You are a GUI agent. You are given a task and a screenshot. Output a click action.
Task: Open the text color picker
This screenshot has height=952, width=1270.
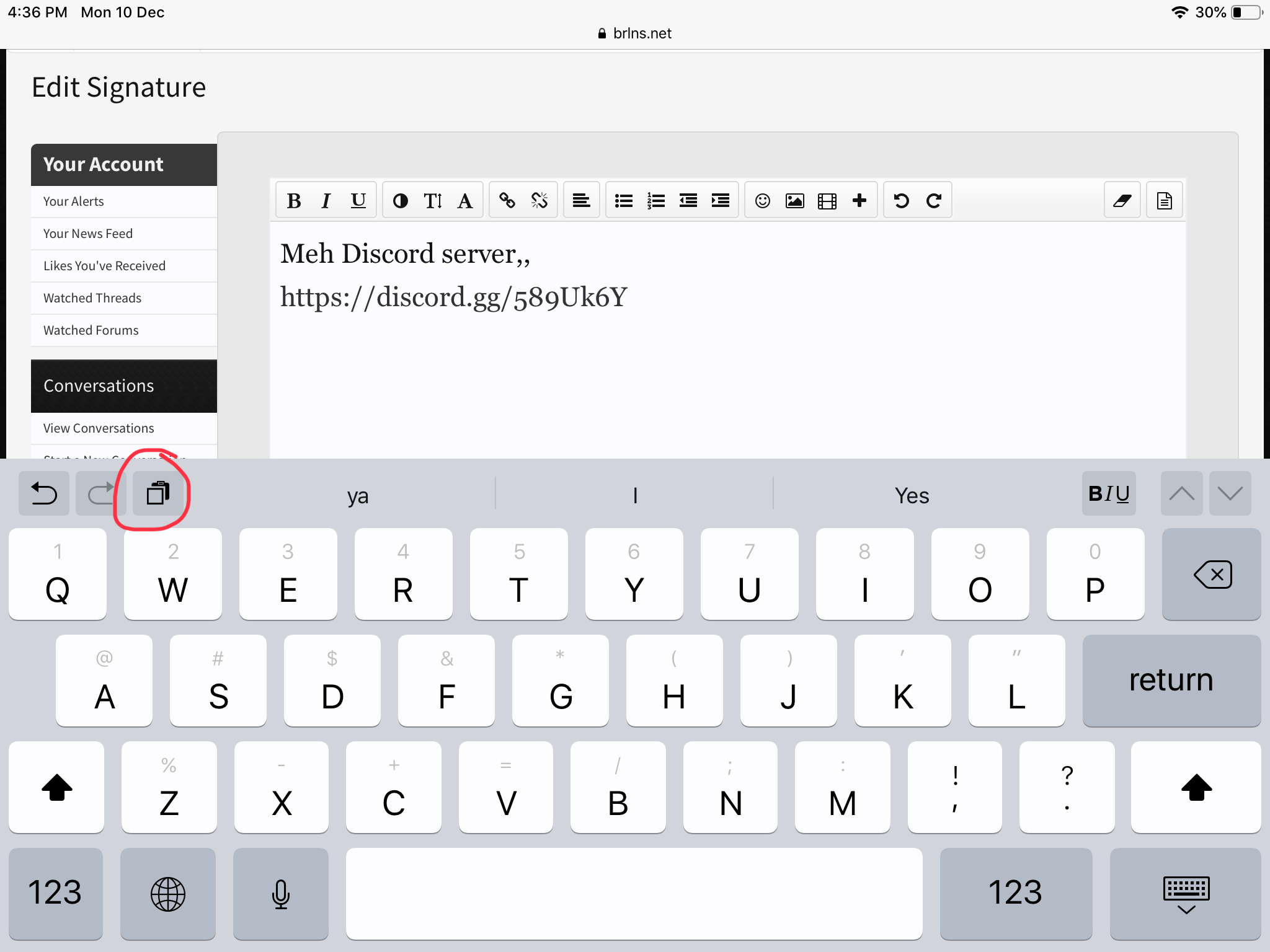click(401, 201)
